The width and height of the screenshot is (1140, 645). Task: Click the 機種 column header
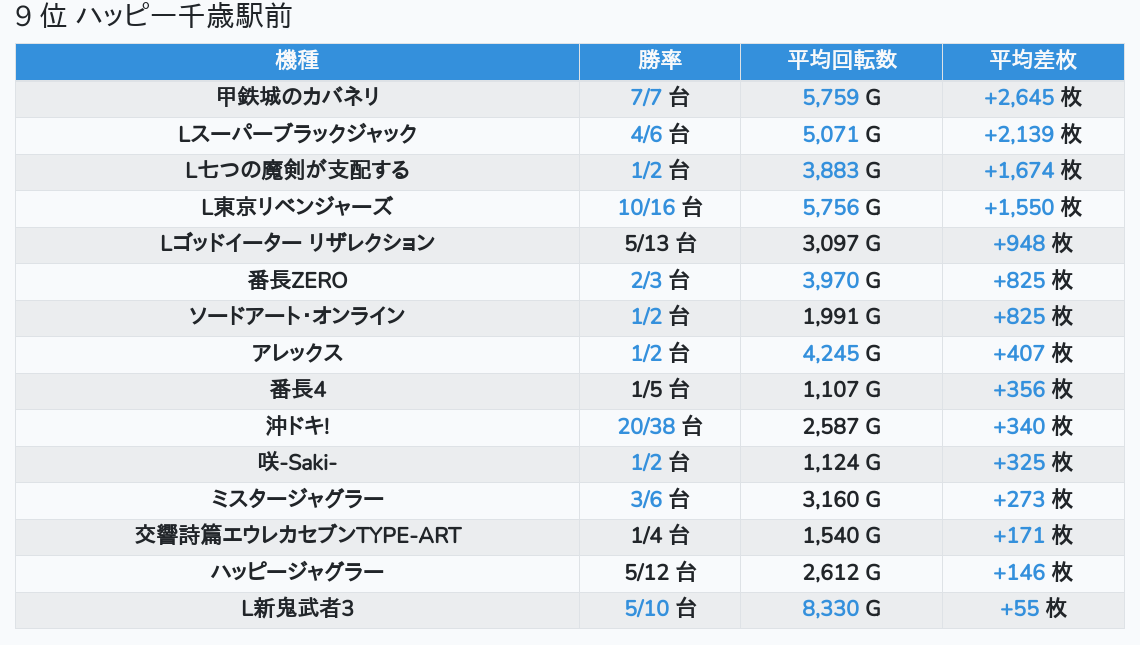pyautogui.click(x=297, y=61)
